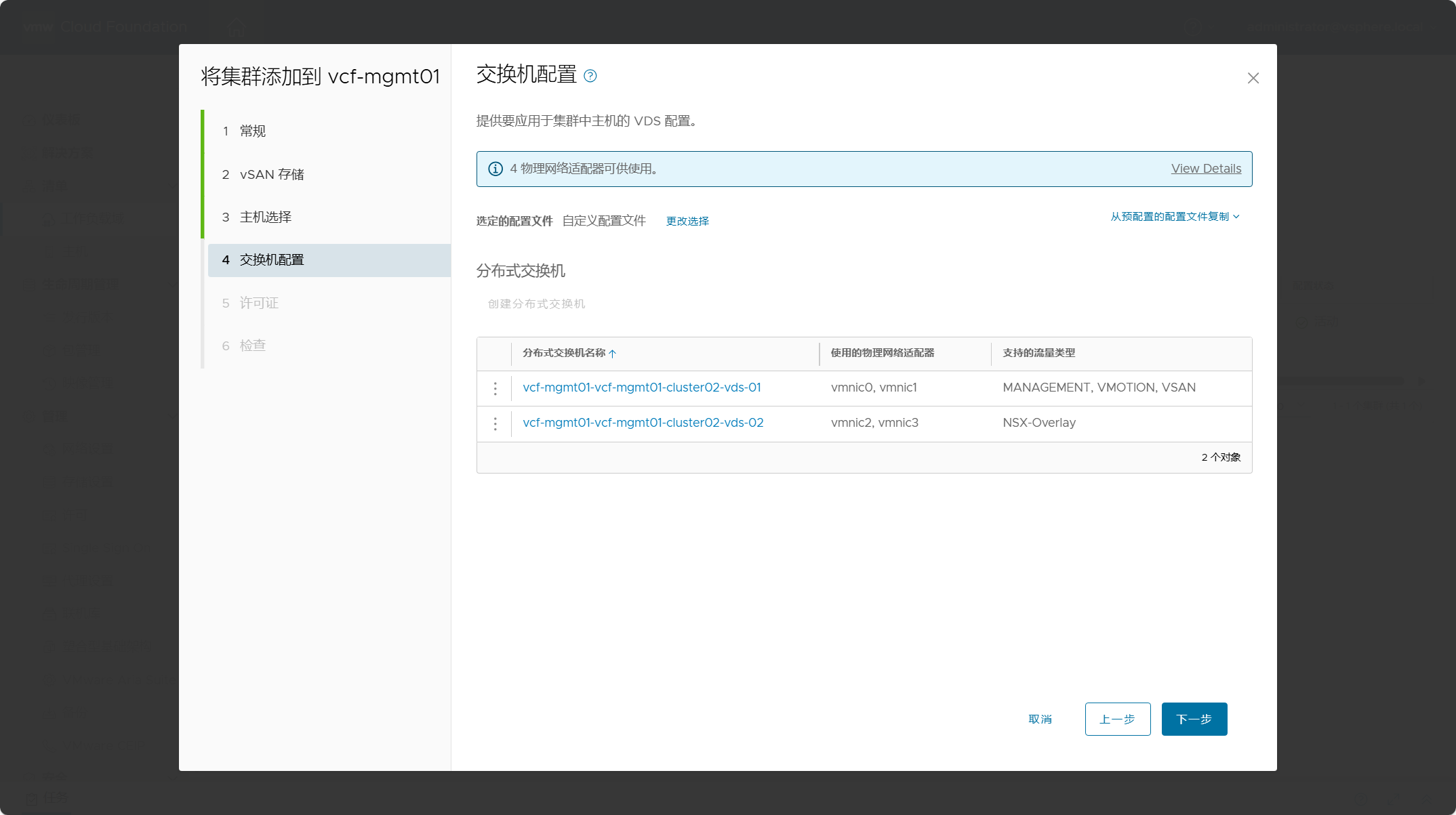
Task: Open actions menu for cluster02-vds-01 row
Action: (496, 388)
